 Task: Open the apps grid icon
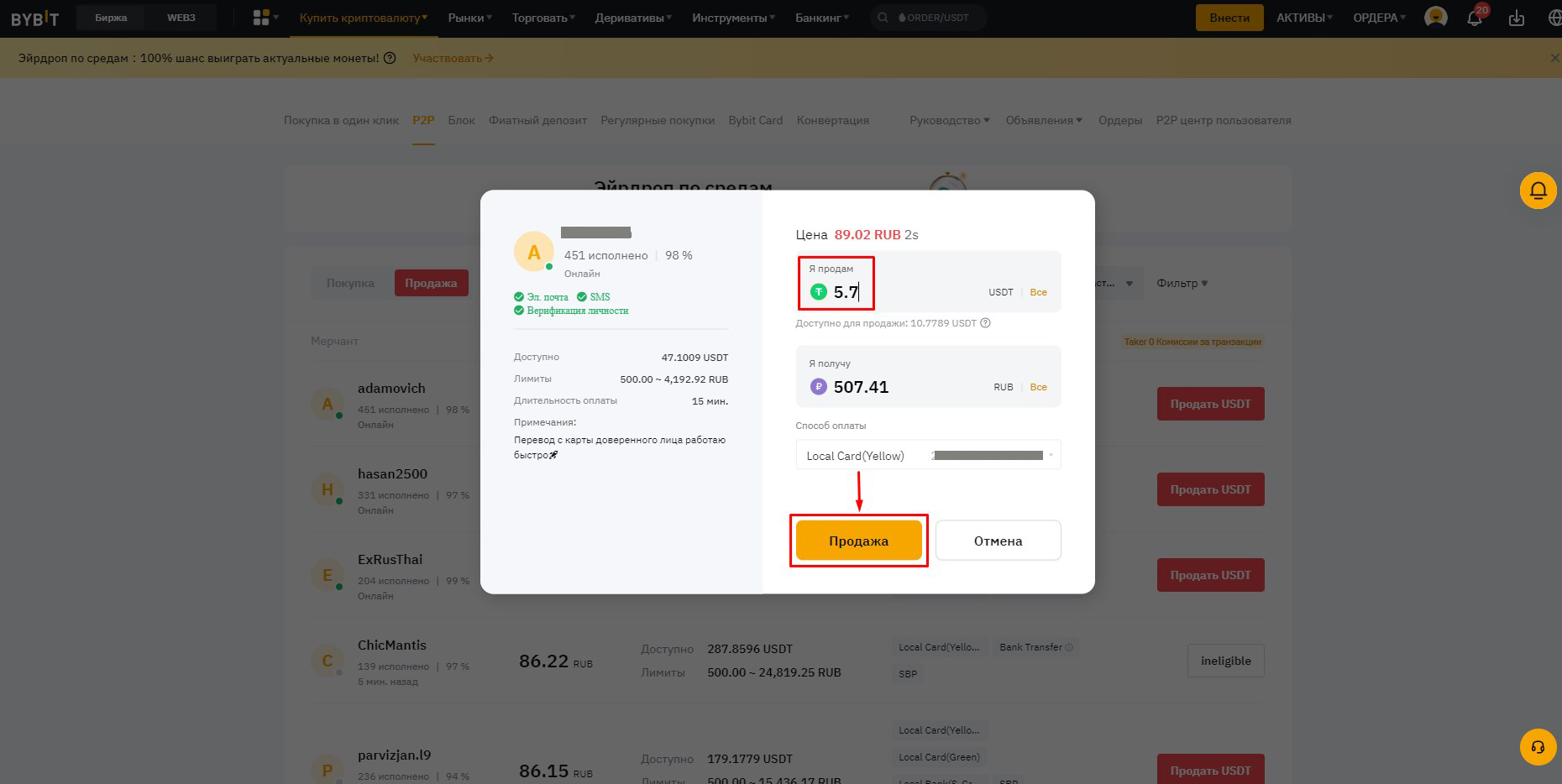[261, 17]
